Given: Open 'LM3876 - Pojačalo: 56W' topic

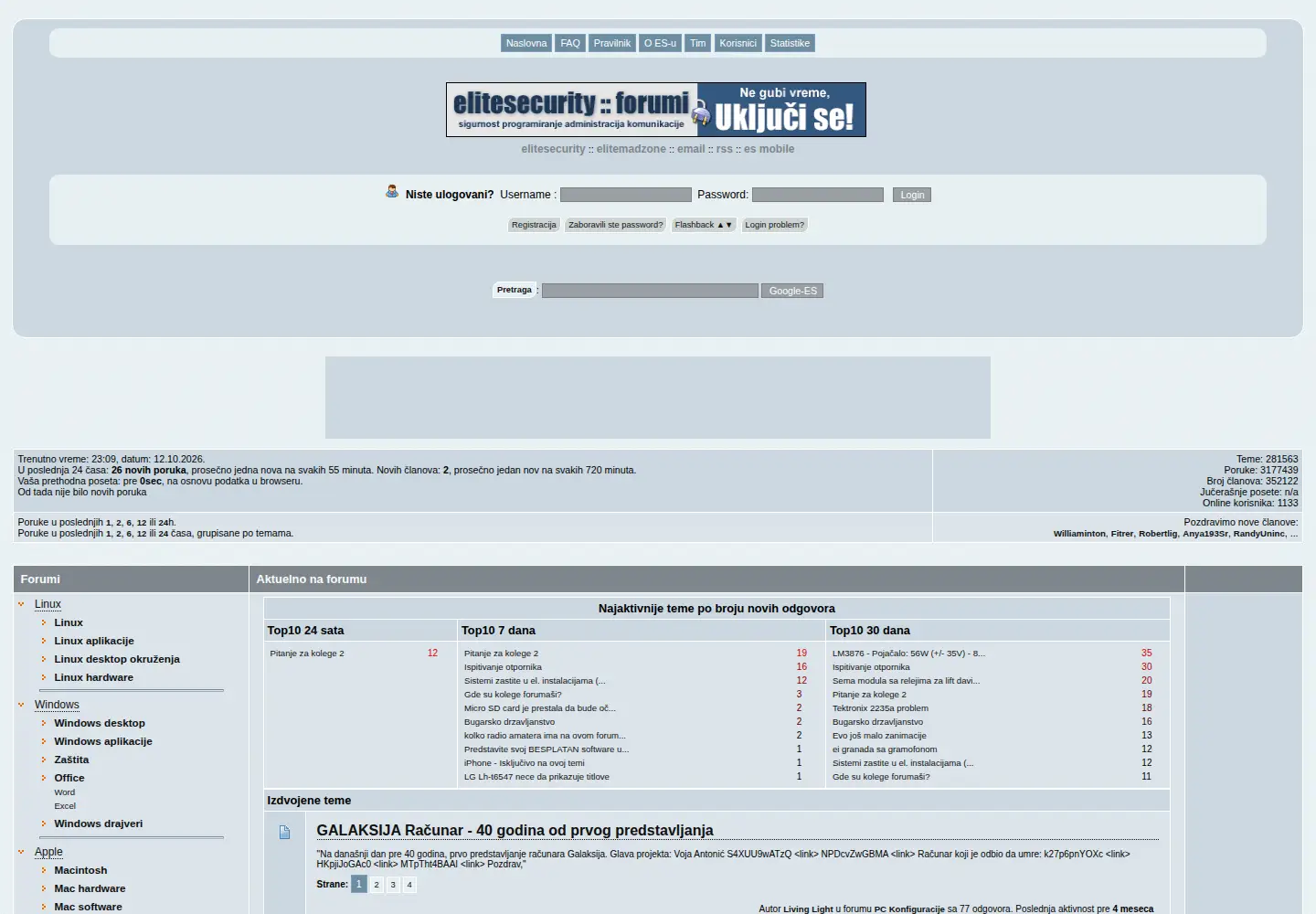Looking at the screenshot, I should (908, 654).
